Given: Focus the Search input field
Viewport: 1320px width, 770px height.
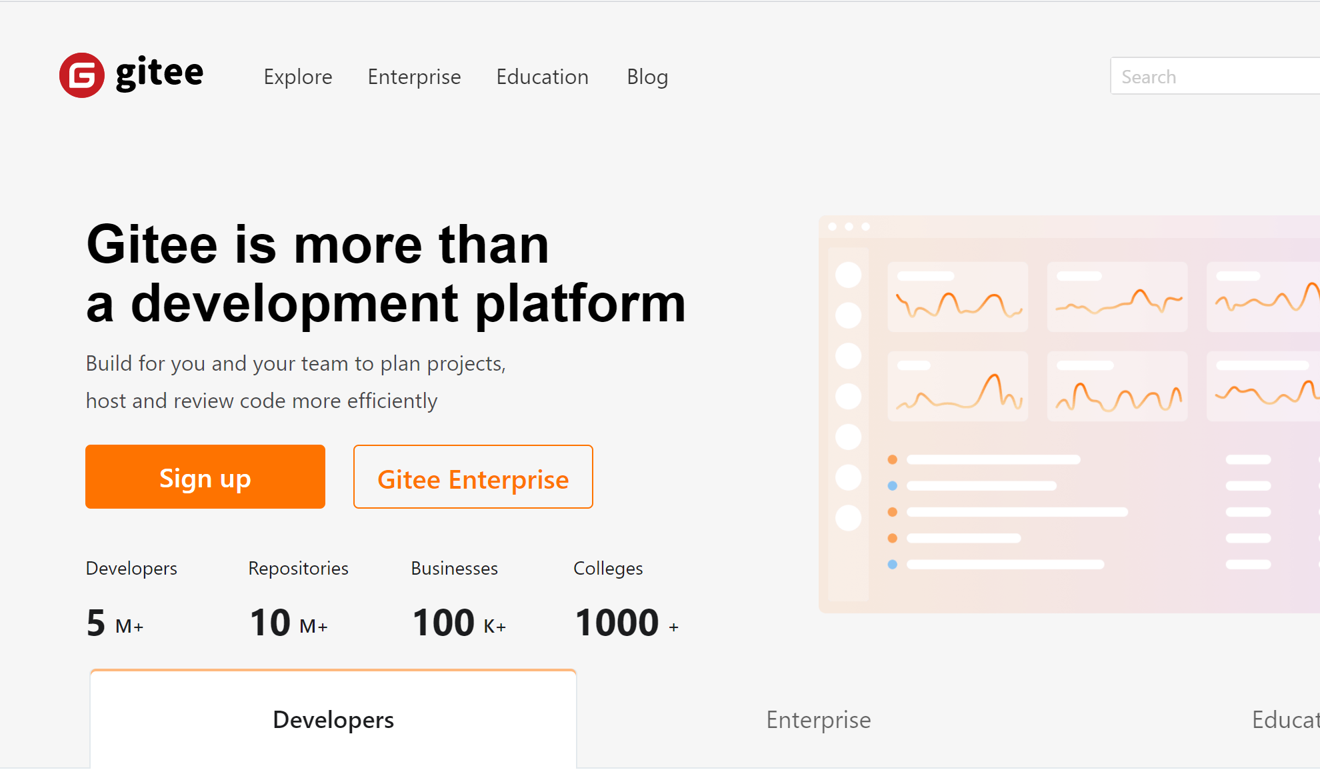Looking at the screenshot, I should [1215, 76].
